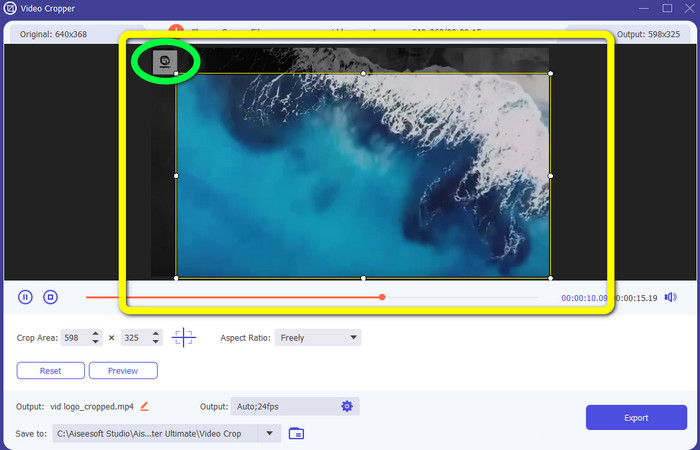The height and width of the screenshot is (450, 700).
Task: Click the Output: 598x325 label
Action: pyautogui.click(x=648, y=34)
